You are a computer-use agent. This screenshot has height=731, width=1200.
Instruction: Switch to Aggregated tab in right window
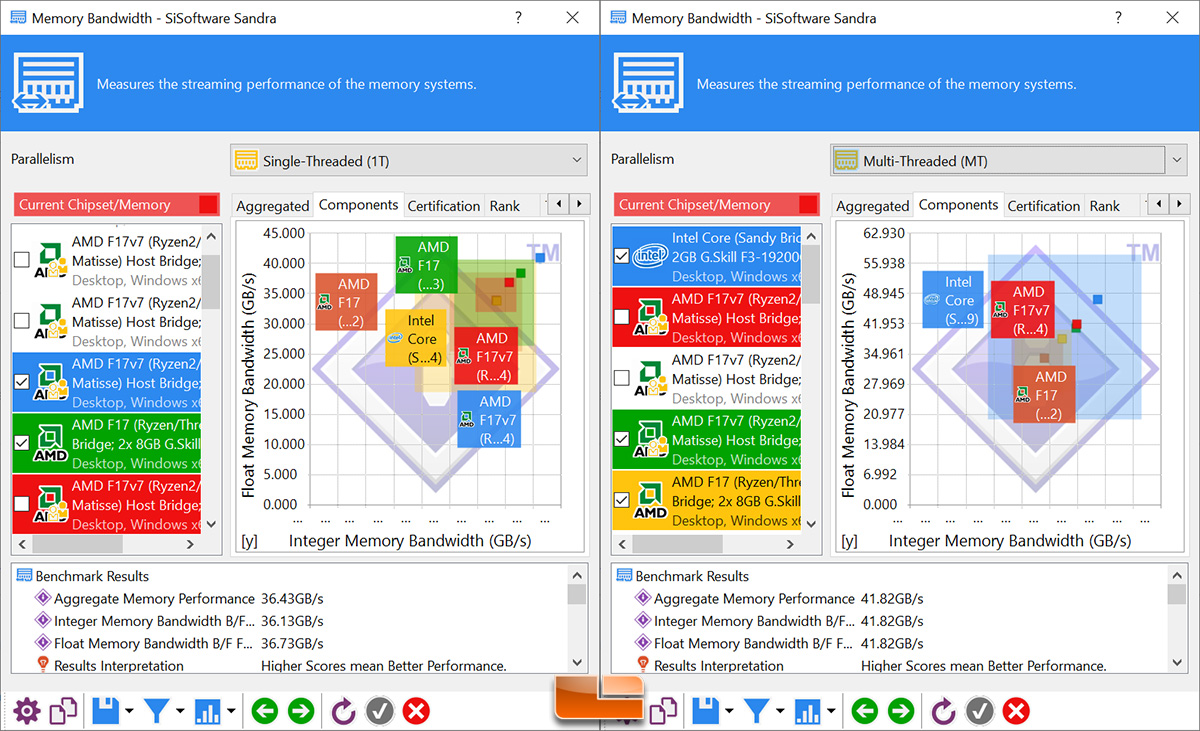tap(872, 206)
